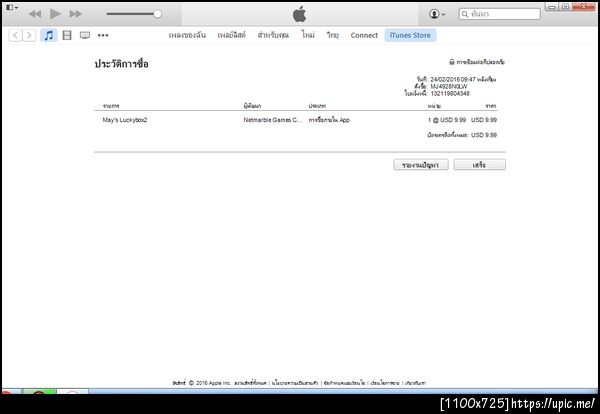Click the magnifier icon in search box
600x414 pixels.
(x=465, y=14)
